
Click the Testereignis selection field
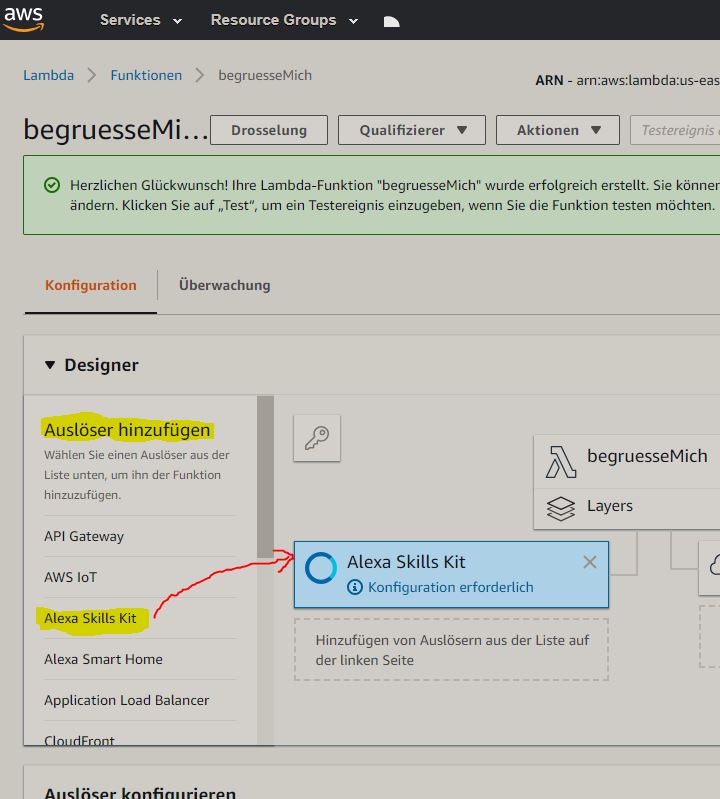(x=676, y=130)
